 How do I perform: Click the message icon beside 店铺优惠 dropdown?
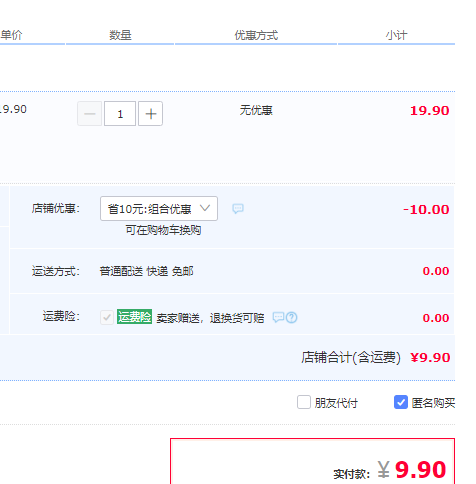pos(238,209)
